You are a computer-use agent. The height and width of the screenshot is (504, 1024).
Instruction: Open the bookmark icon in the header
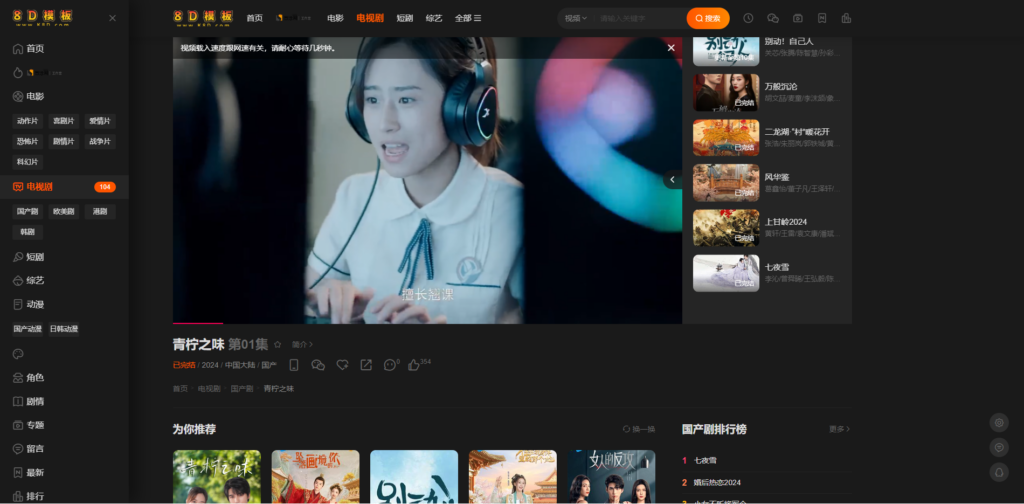822,18
